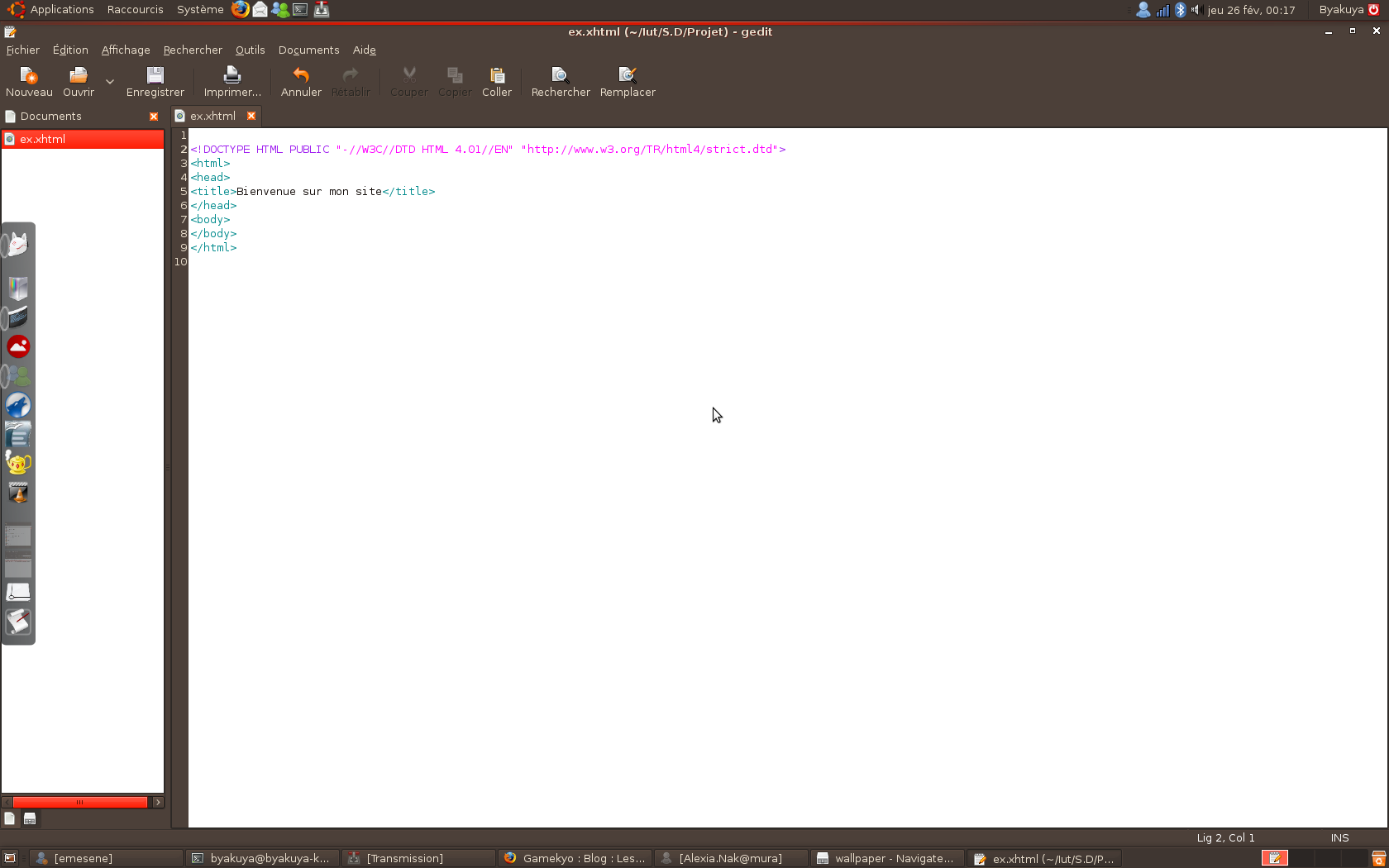Image resolution: width=1389 pixels, height=868 pixels.
Task: Click the show desktop button in bottom panel
Action: pyautogui.click(x=10, y=858)
